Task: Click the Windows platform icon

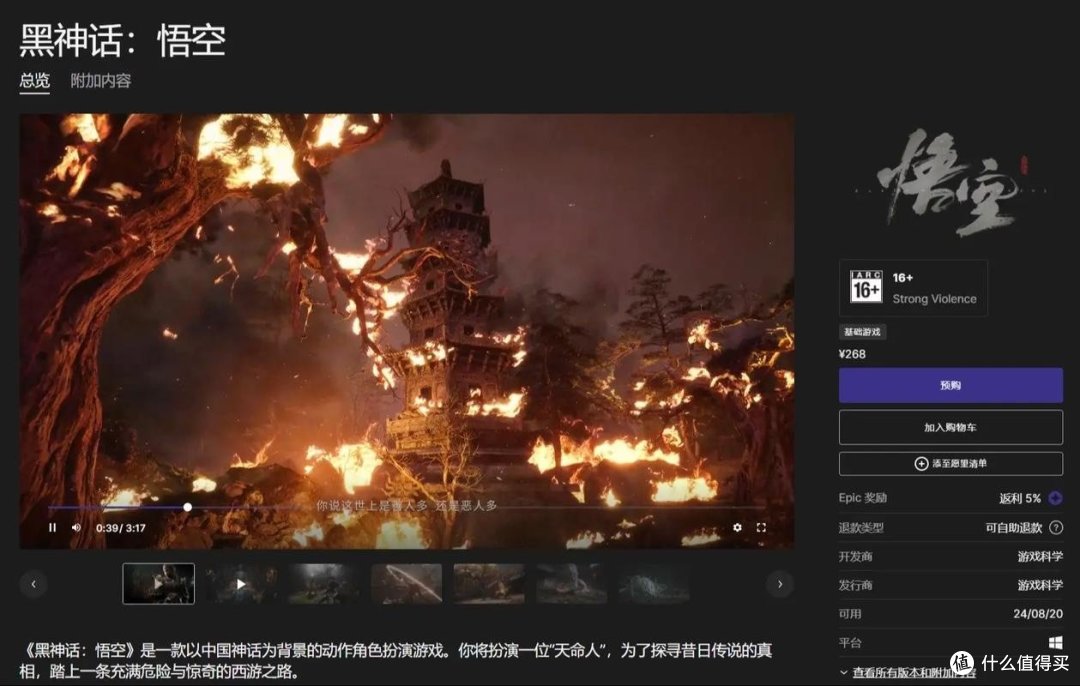Action: [1055, 643]
